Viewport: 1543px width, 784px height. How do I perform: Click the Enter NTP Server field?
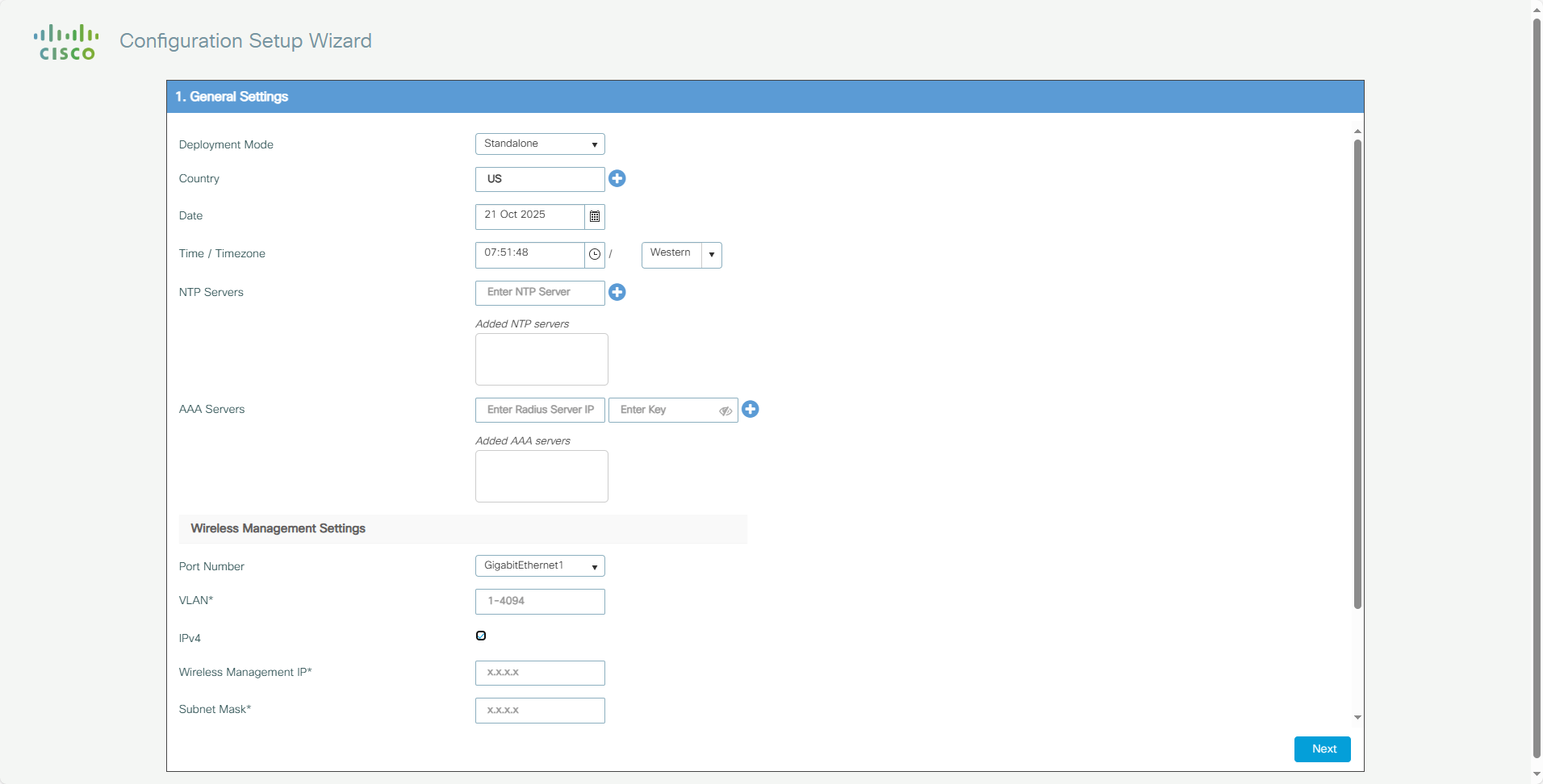point(540,292)
